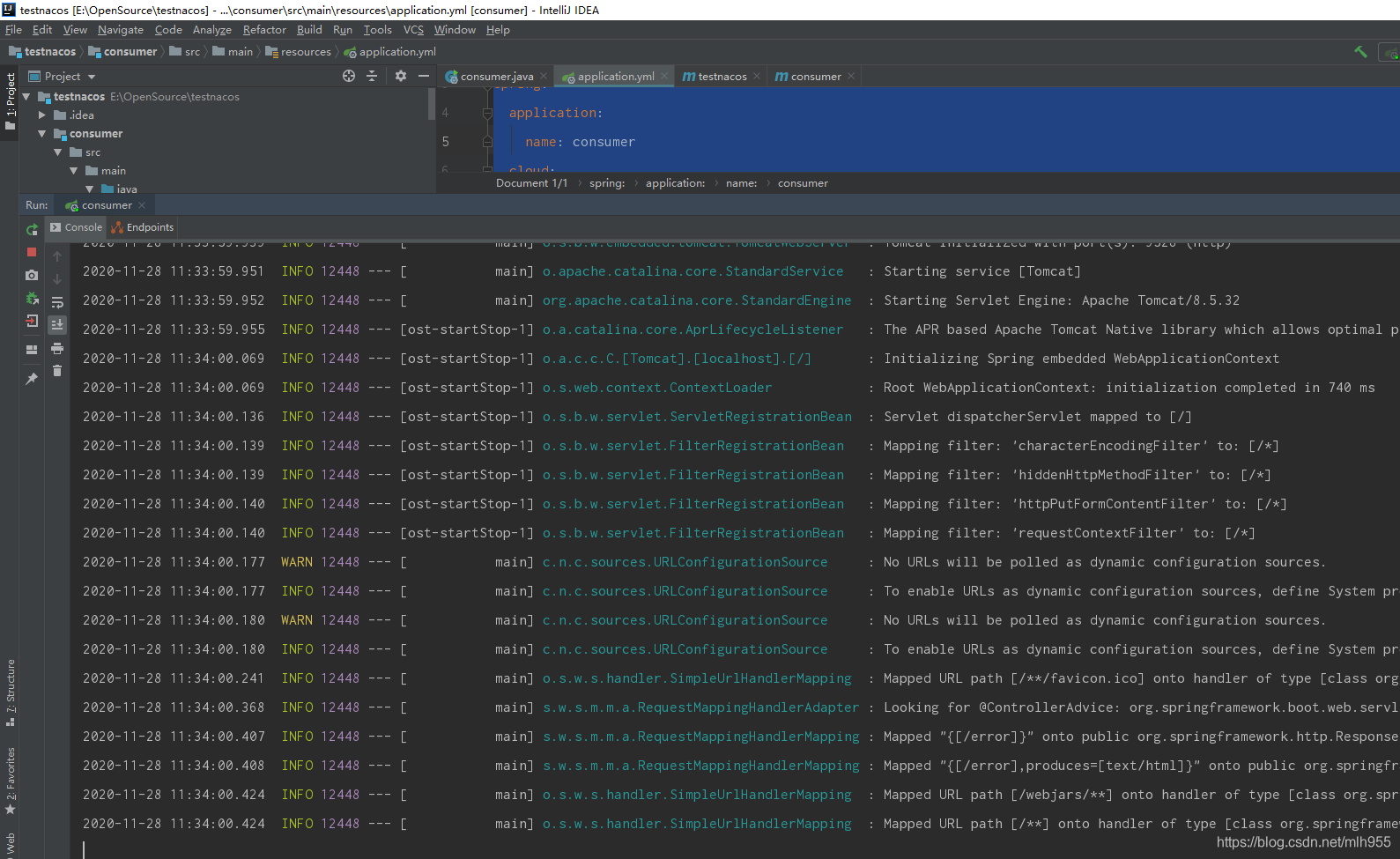
Task: Select the testnacos root in Project tree
Action: (79, 97)
